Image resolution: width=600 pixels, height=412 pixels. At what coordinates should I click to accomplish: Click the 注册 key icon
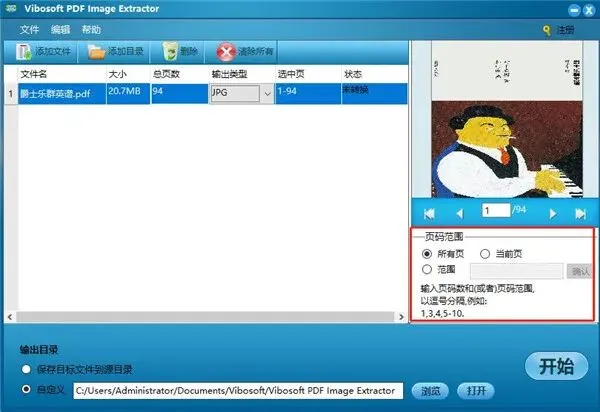click(547, 30)
